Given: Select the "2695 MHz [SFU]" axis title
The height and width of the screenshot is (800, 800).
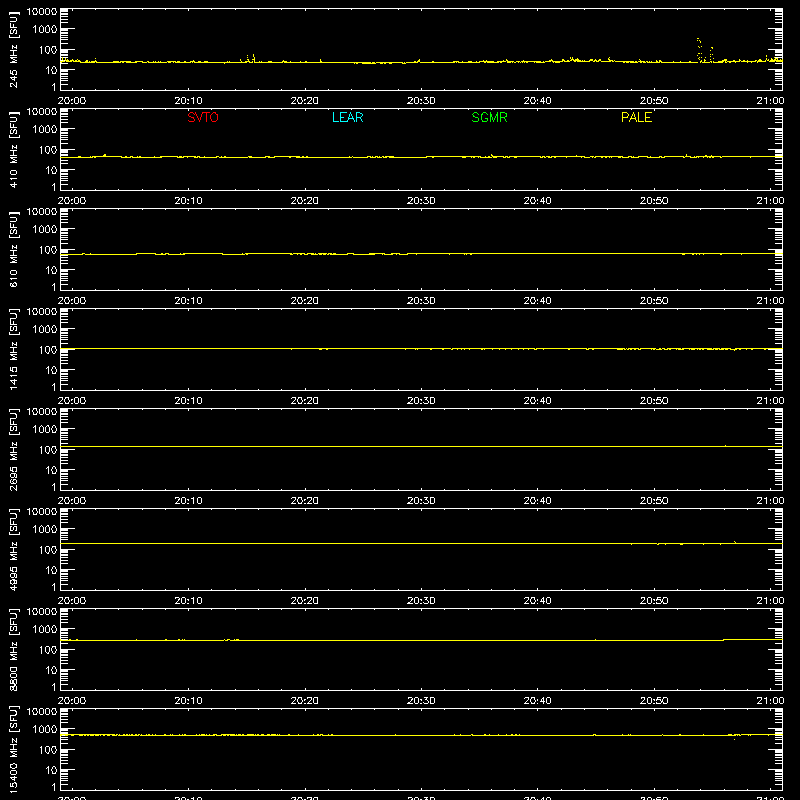Looking at the screenshot, I should [13, 449].
